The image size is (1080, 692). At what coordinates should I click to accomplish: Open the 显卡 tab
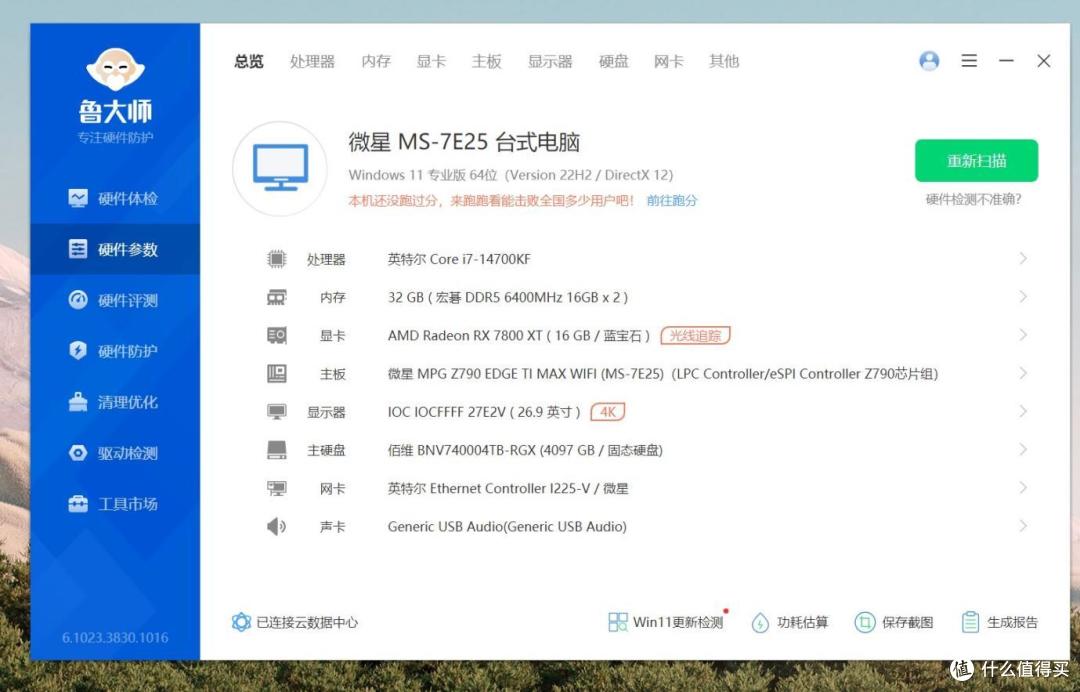[431, 61]
